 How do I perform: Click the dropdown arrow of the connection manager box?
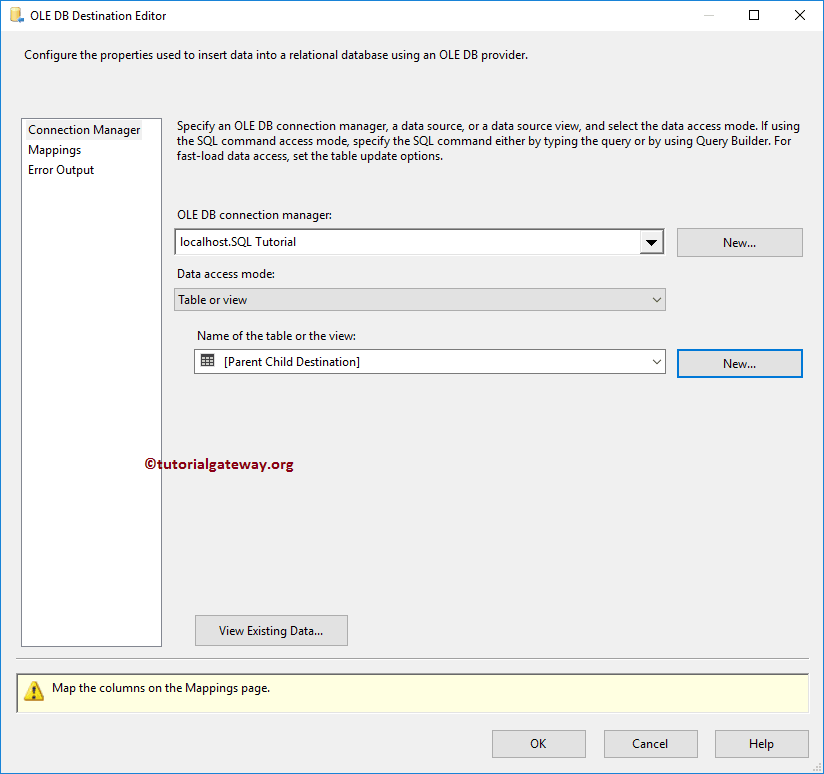tap(651, 242)
